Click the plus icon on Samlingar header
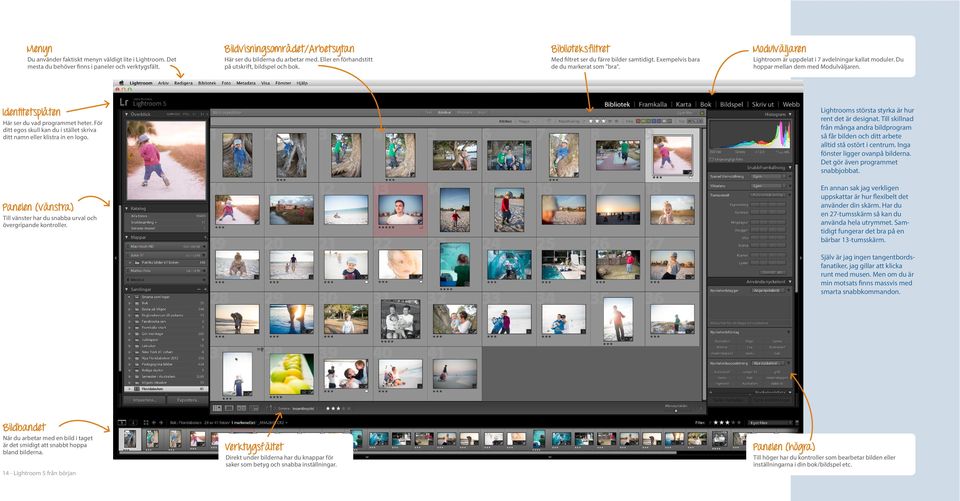 [x=205, y=289]
